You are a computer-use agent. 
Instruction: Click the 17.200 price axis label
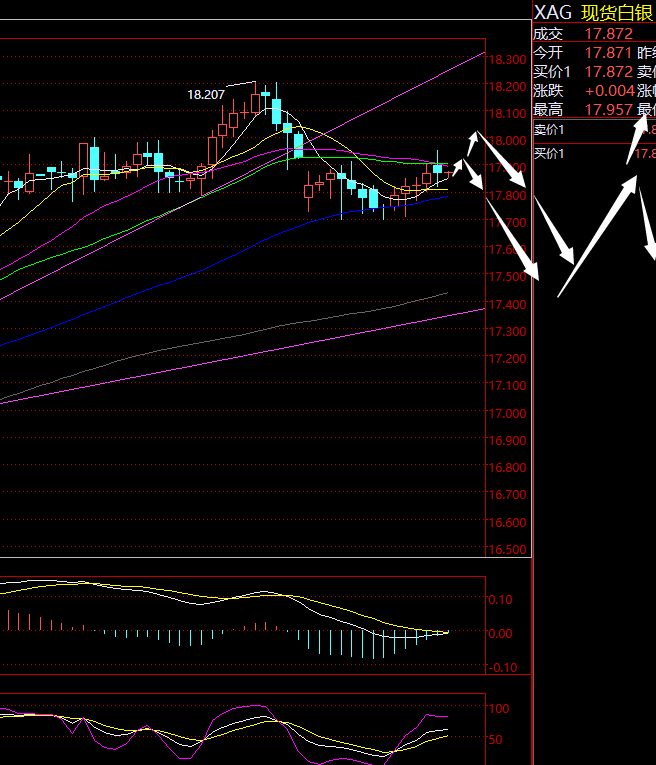coord(508,359)
